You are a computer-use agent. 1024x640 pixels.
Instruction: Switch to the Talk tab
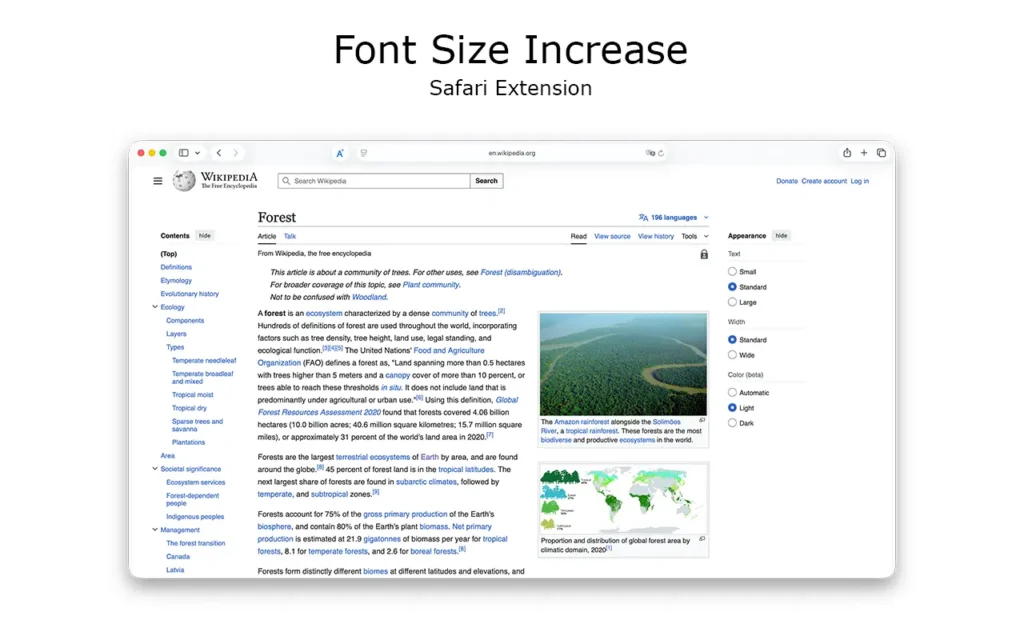[290, 236]
